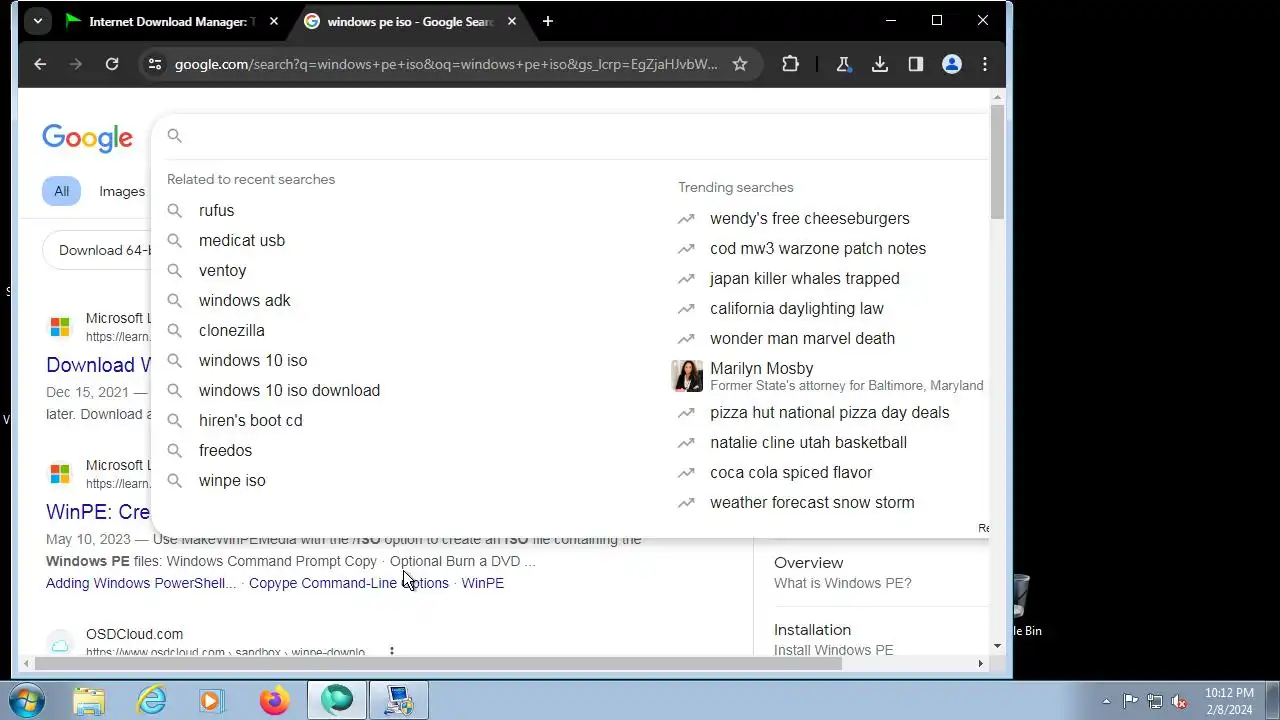The width and height of the screenshot is (1280, 720).
Task: Open the 'Adding Windows PowerShell...' link
Action: point(141,583)
